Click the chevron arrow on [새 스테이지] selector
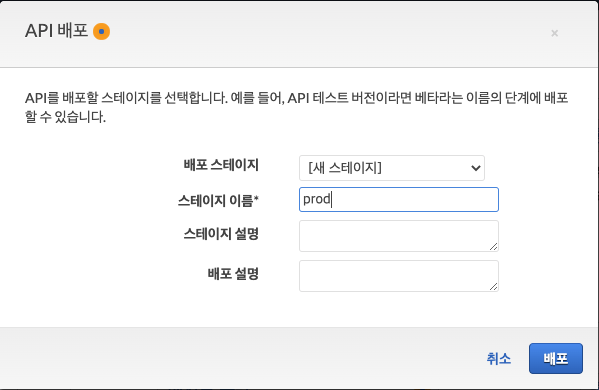599x390 pixels. 476,168
